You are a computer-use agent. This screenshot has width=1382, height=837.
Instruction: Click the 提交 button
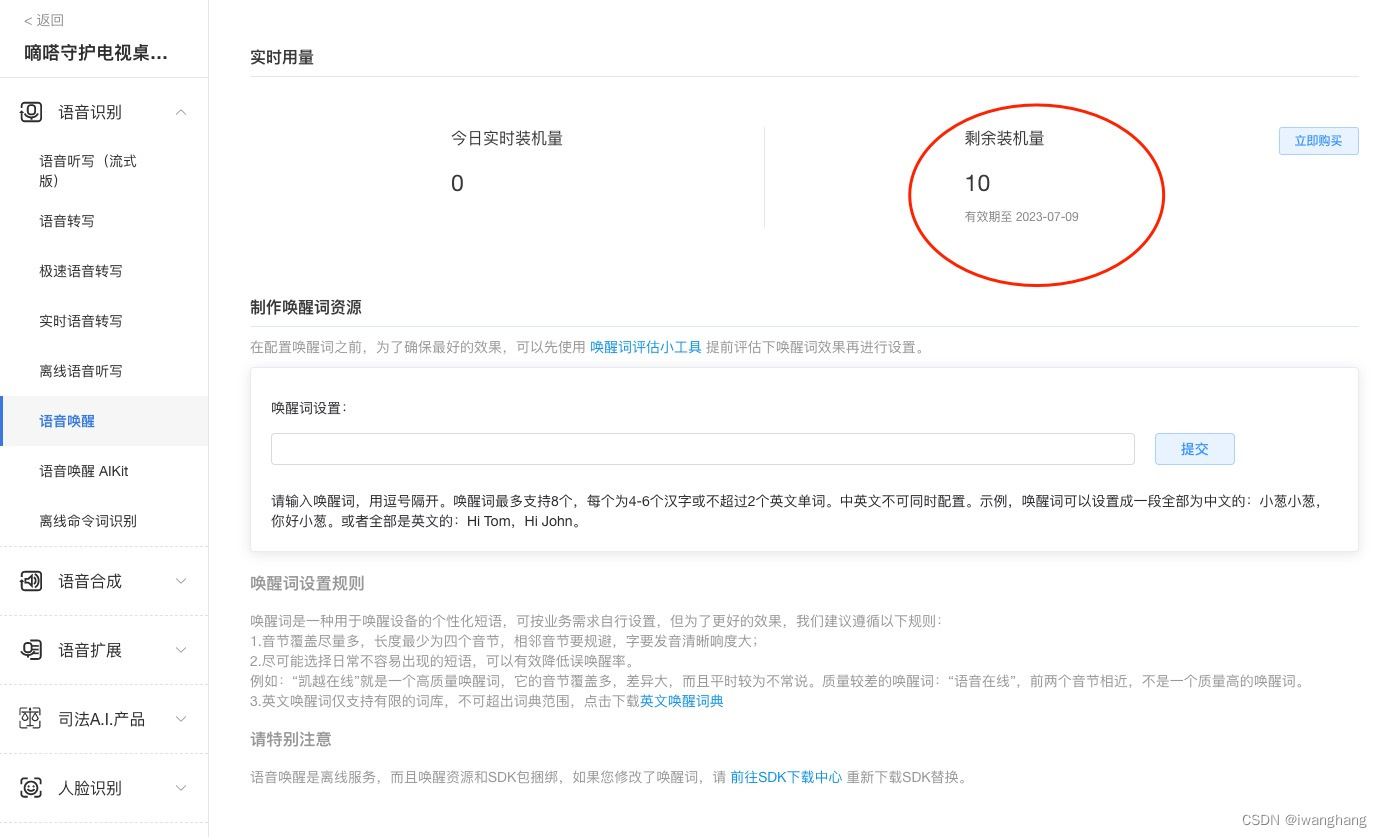coord(1195,449)
